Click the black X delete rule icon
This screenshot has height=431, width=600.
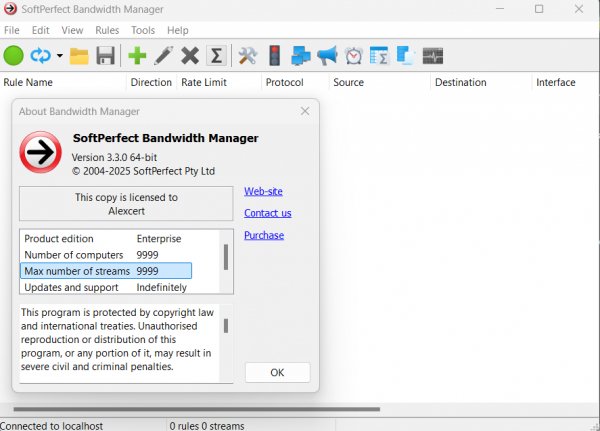click(190, 56)
